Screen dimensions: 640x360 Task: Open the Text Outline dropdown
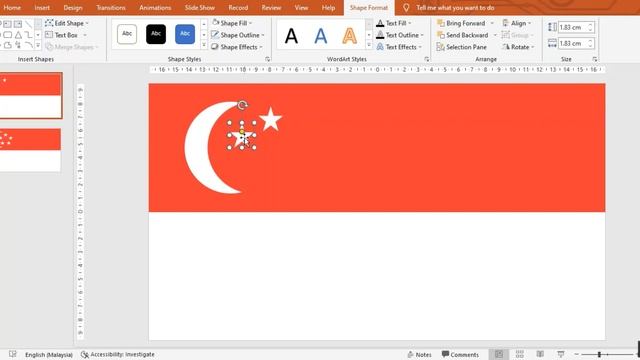click(400, 35)
